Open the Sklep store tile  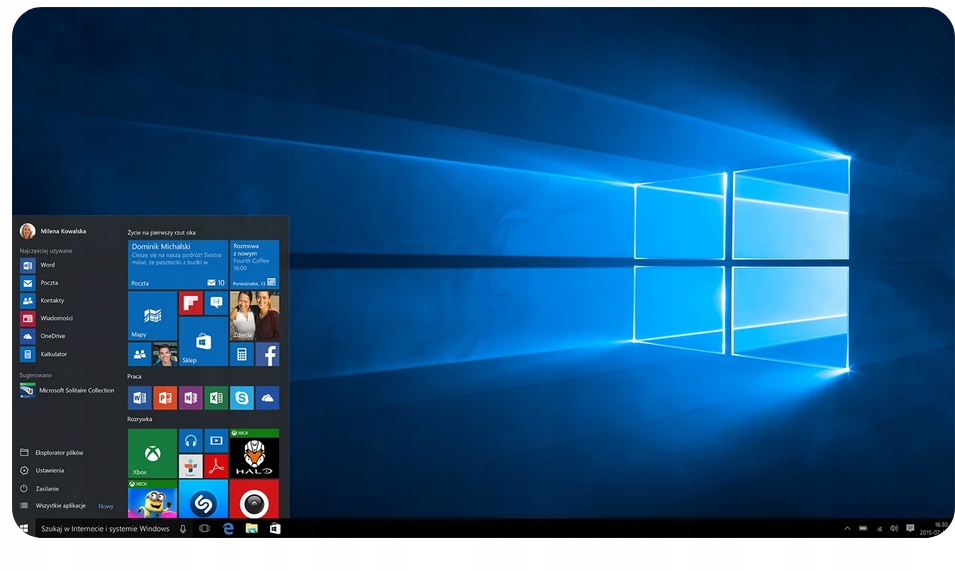[203, 342]
